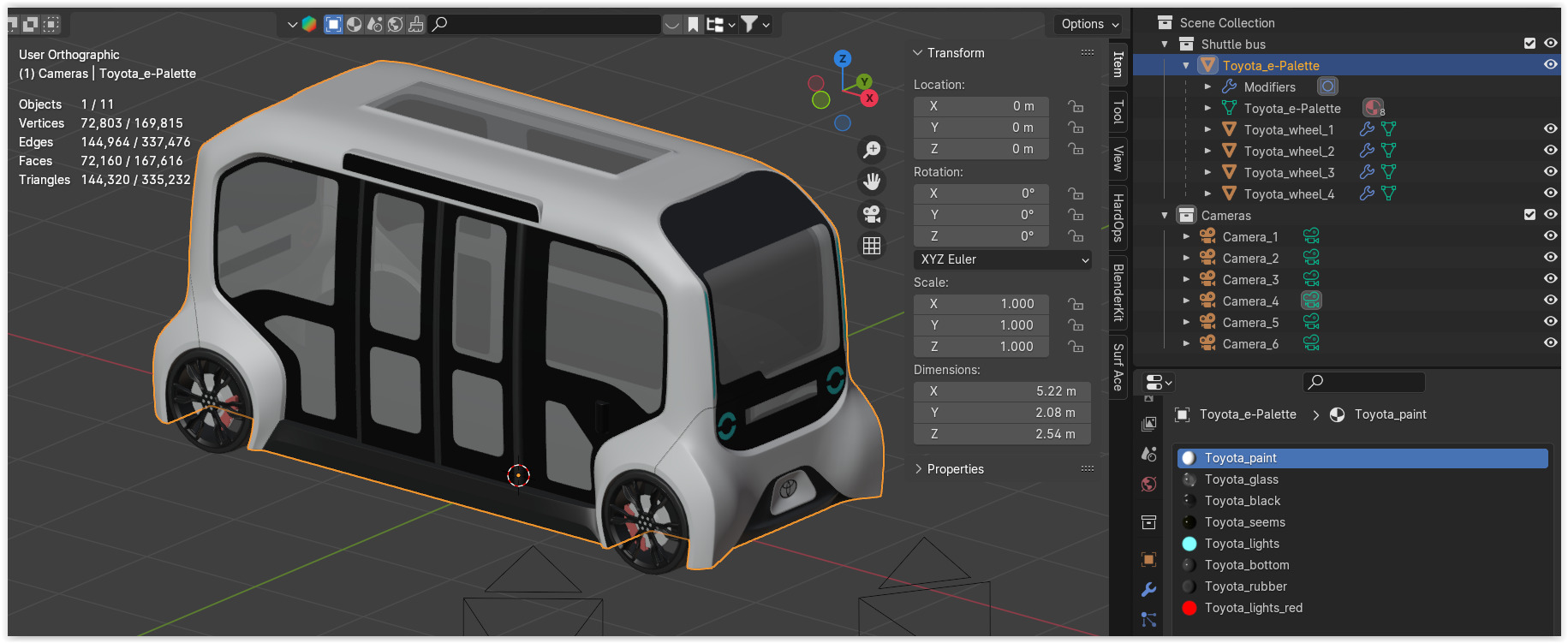Toggle camera view with the camera icon

pyautogui.click(x=872, y=214)
